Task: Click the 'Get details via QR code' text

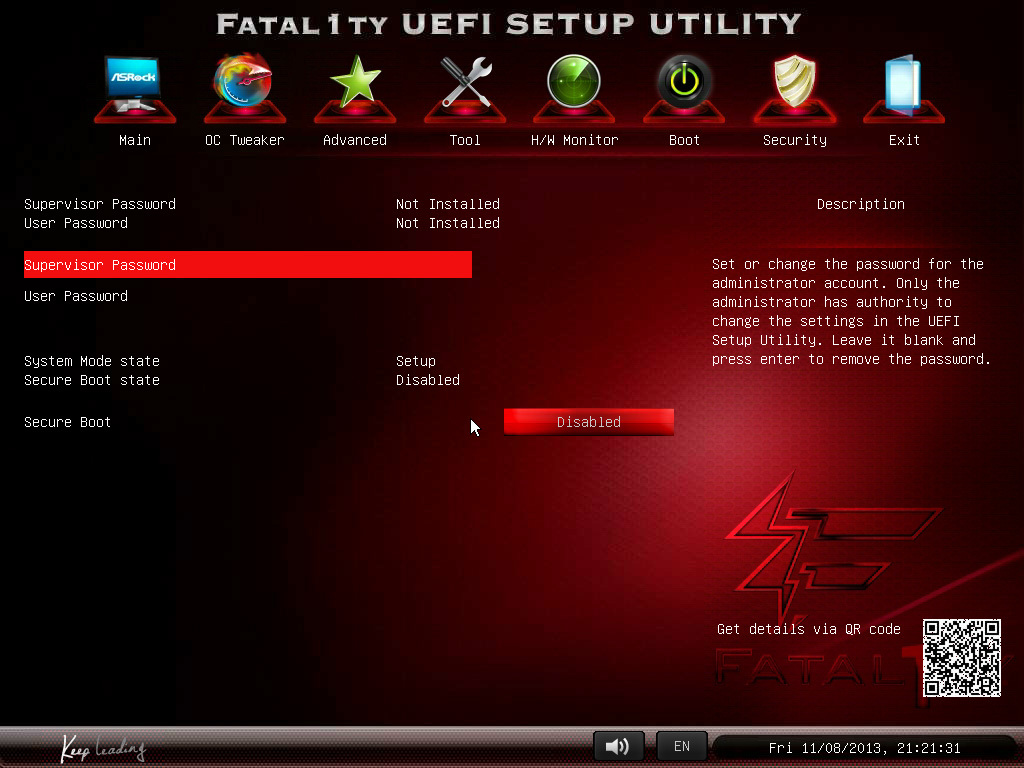Action: tap(808, 628)
